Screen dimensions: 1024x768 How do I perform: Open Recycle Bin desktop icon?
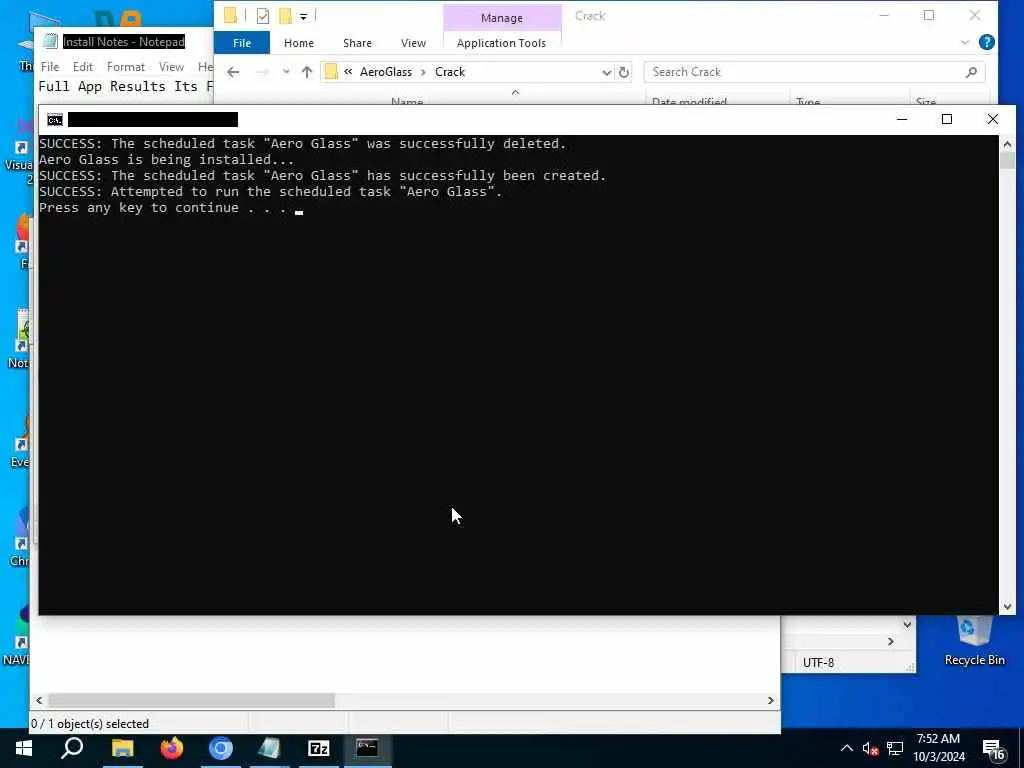pyautogui.click(x=974, y=641)
